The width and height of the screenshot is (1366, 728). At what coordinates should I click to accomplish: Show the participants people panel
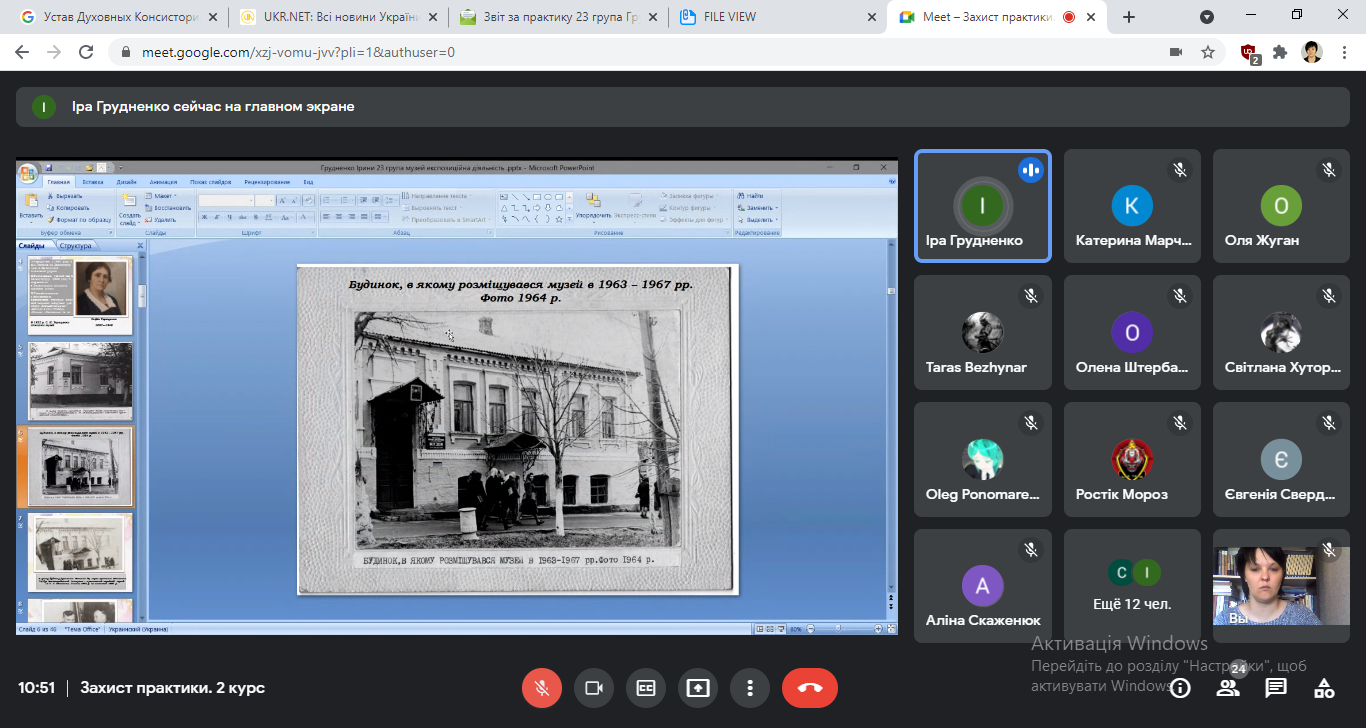[x=1228, y=688]
